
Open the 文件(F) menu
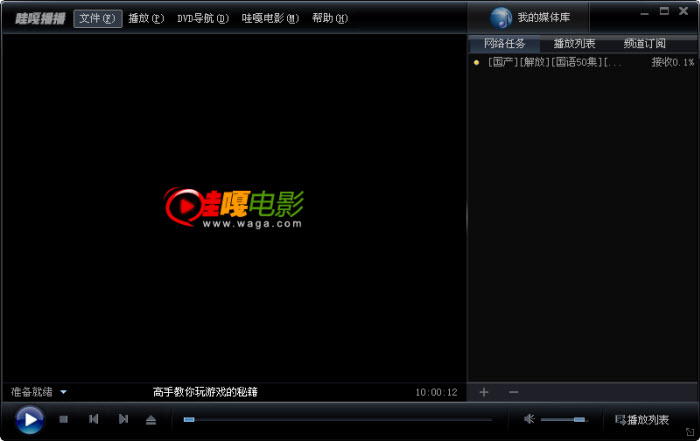98,18
